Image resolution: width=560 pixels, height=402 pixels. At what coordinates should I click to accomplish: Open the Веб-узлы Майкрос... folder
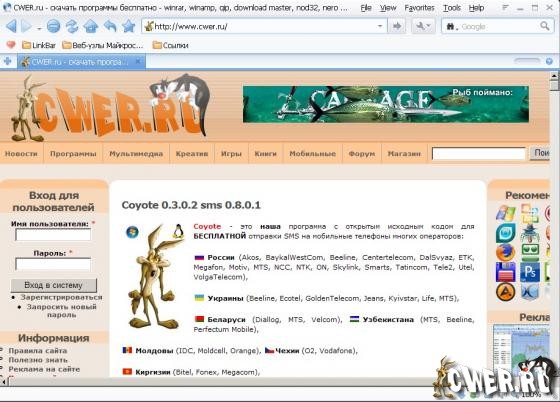click(x=103, y=45)
